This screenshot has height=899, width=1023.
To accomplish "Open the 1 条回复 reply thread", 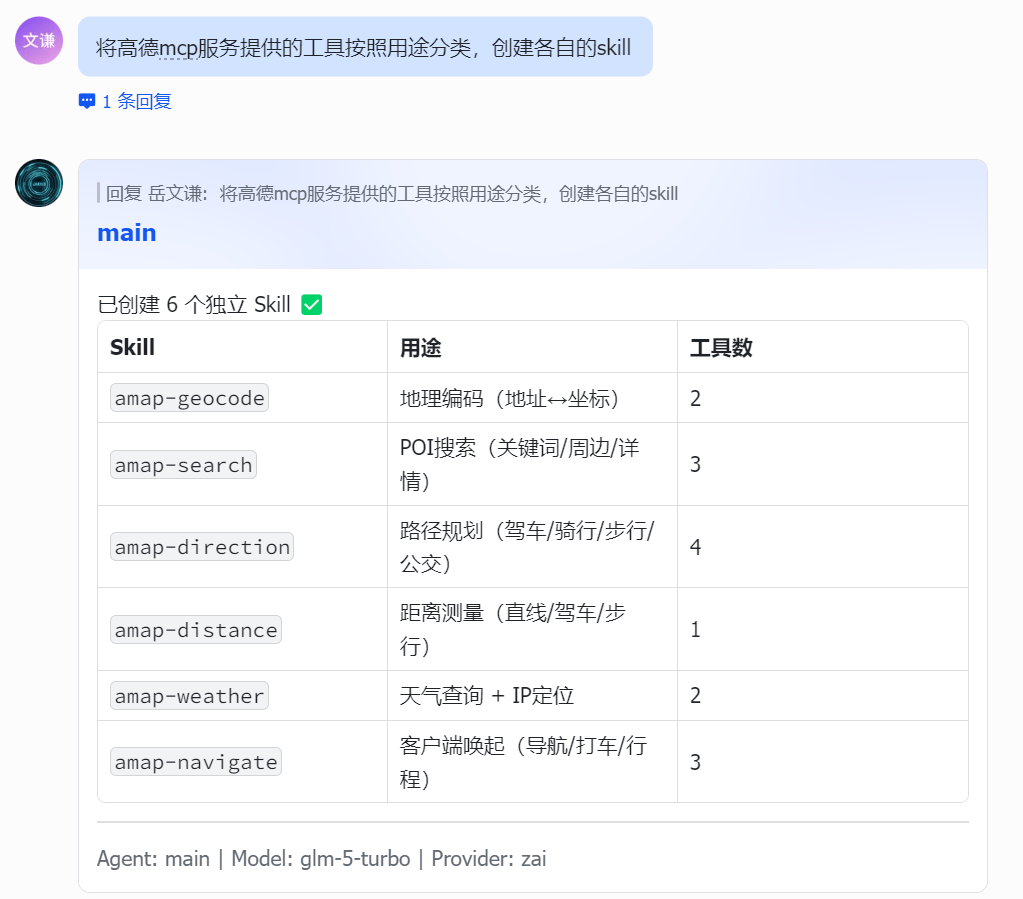I will pos(123,100).
